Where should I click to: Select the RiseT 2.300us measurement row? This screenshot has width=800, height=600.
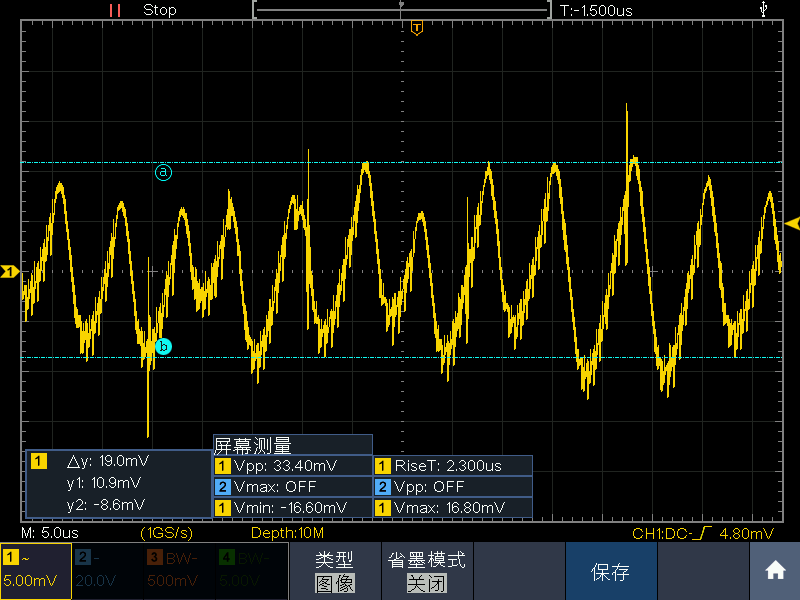click(453, 466)
